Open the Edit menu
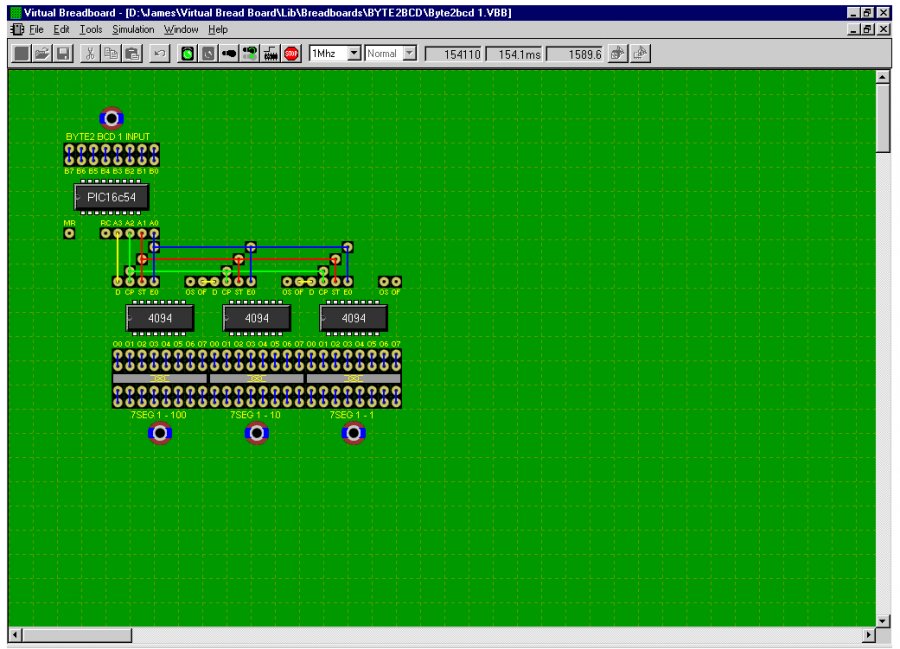This screenshot has height=649, width=900. (x=61, y=29)
